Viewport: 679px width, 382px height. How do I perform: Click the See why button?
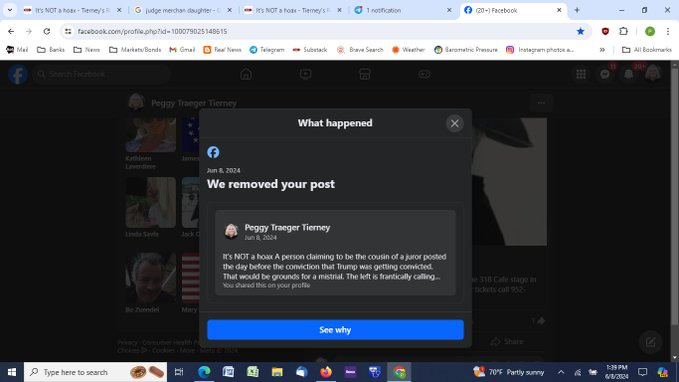pyautogui.click(x=335, y=330)
